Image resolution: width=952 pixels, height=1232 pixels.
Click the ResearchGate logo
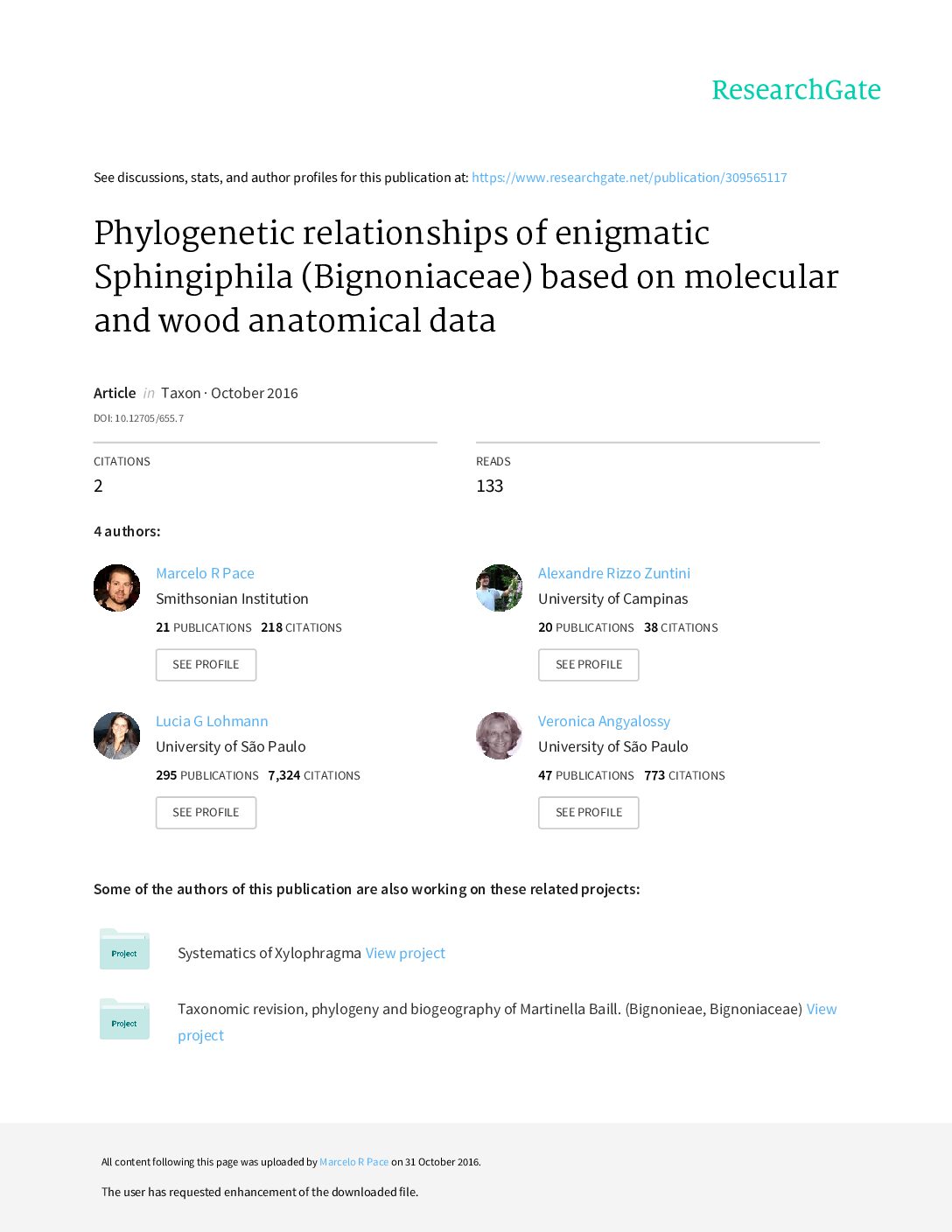795,89
